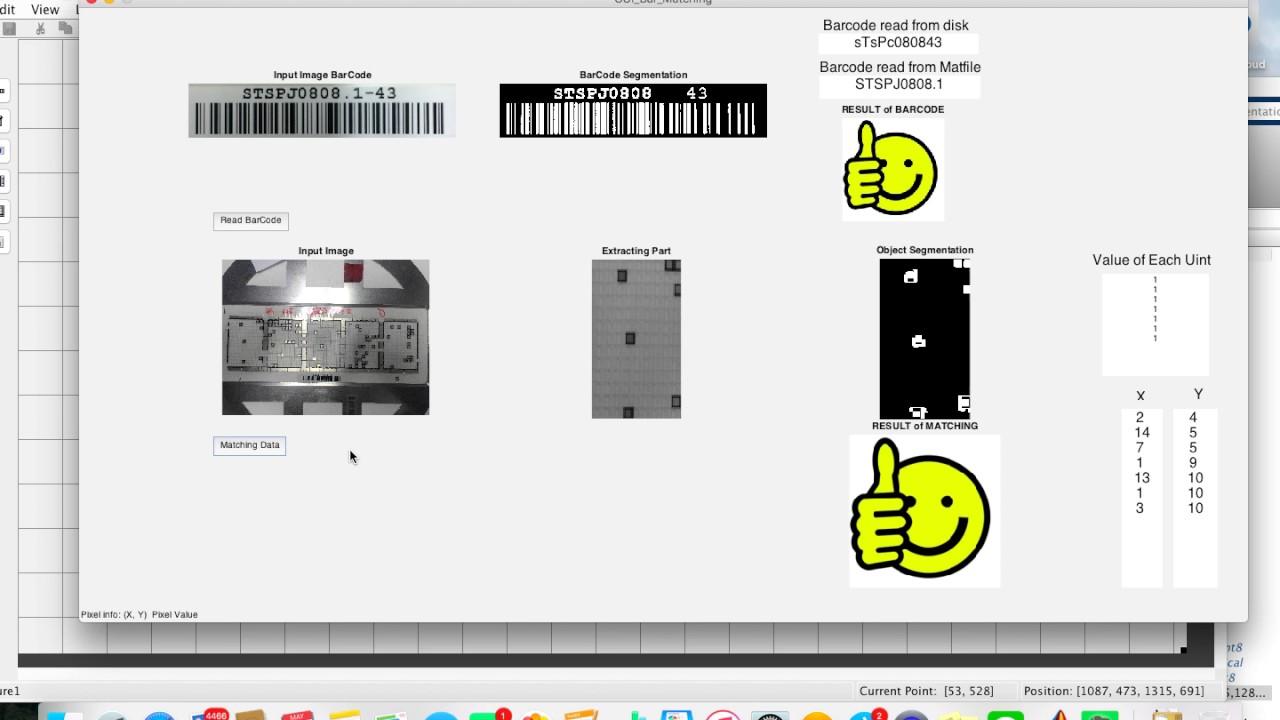Image resolution: width=1280 pixels, height=720 pixels.
Task: Click the RESULT of MATCHING thumbs-up smiley
Action: point(925,511)
